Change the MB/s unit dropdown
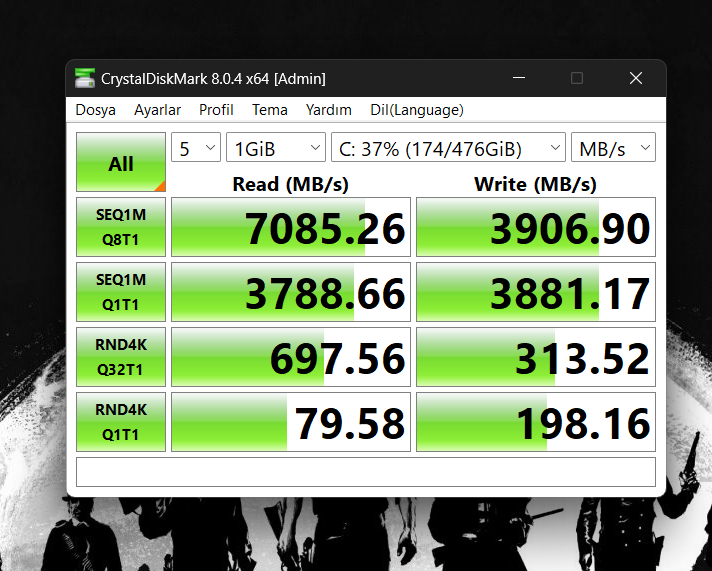This screenshot has height=571, width=712. click(x=613, y=147)
